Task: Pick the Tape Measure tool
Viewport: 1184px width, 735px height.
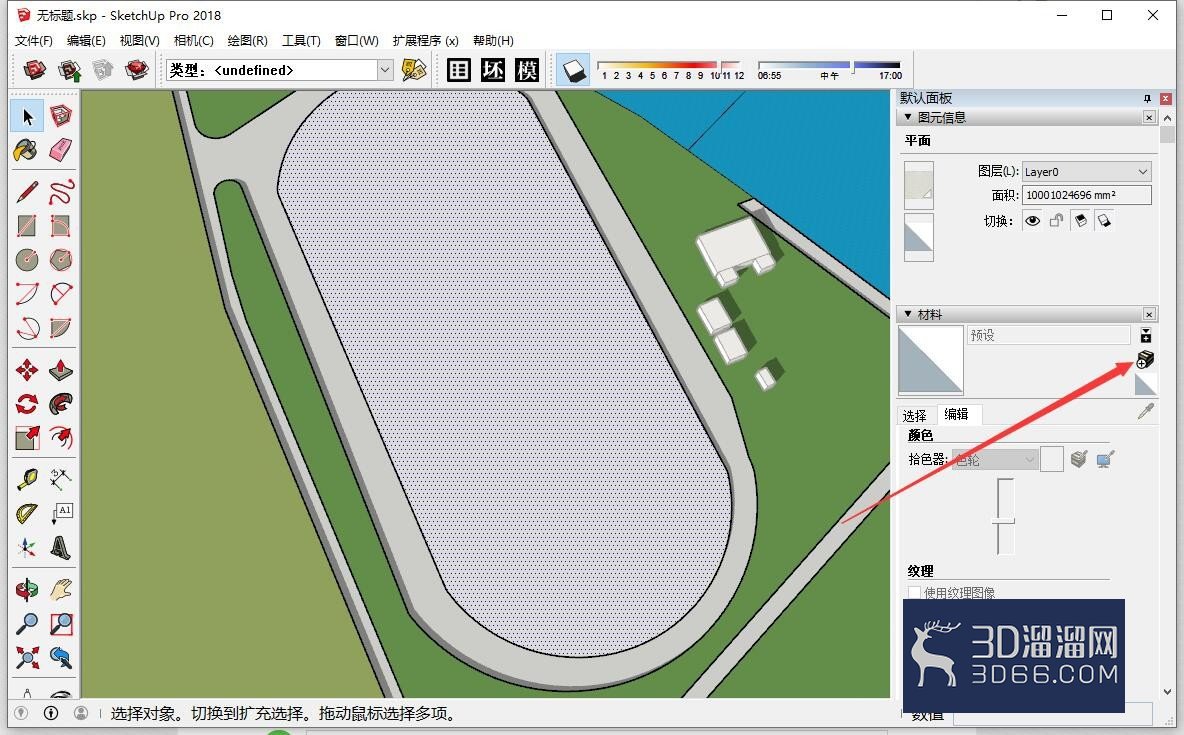Action: coord(27,479)
